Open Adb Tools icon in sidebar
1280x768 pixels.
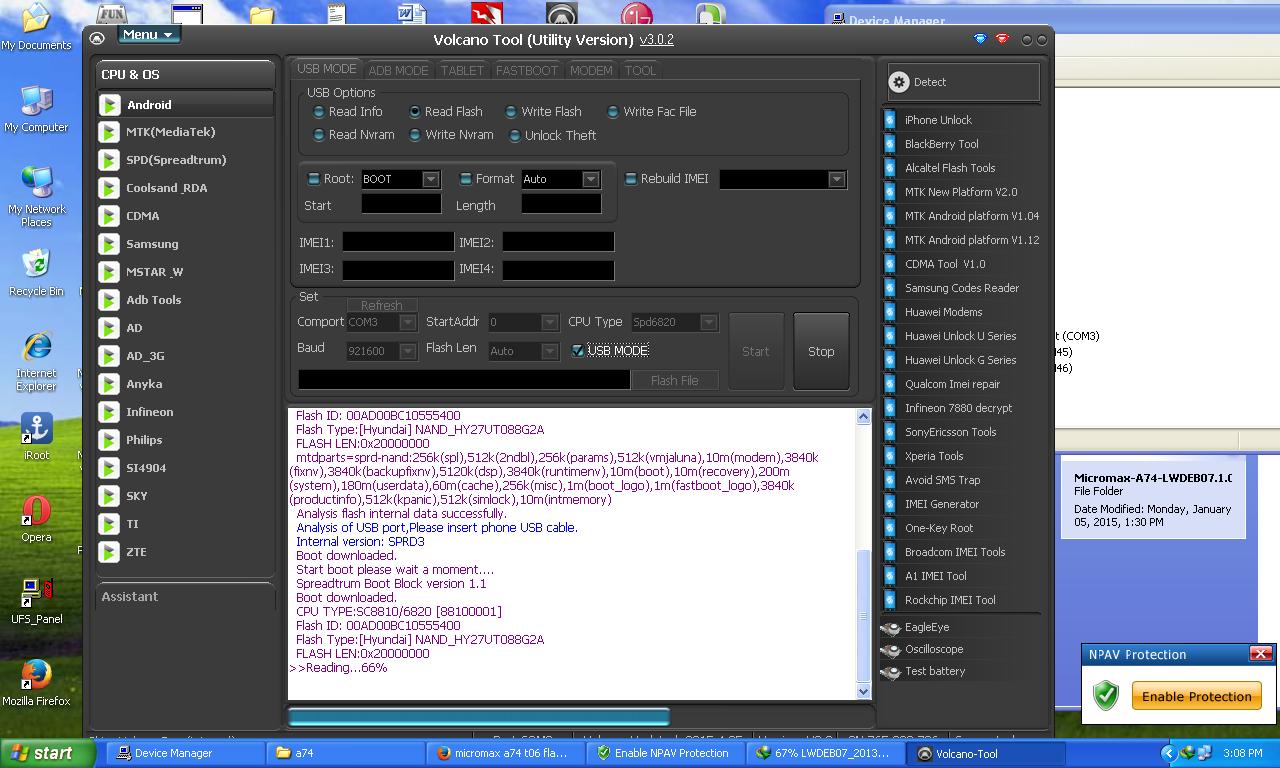(x=109, y=300)
